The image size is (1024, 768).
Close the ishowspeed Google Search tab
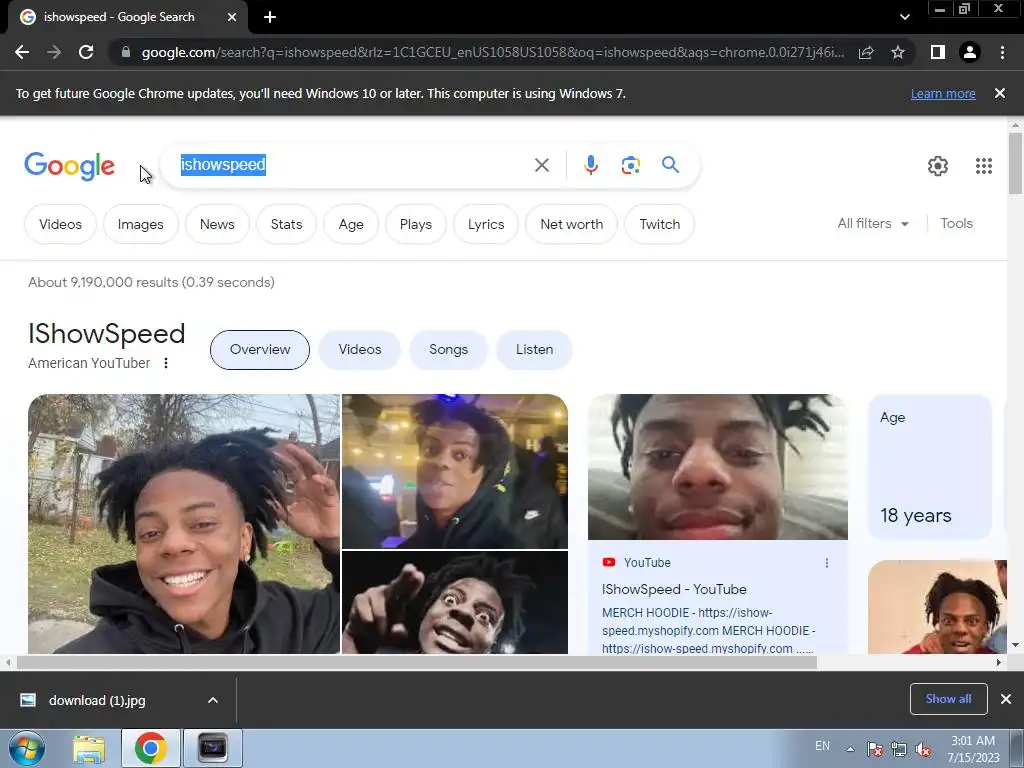(x=232, y=17)
